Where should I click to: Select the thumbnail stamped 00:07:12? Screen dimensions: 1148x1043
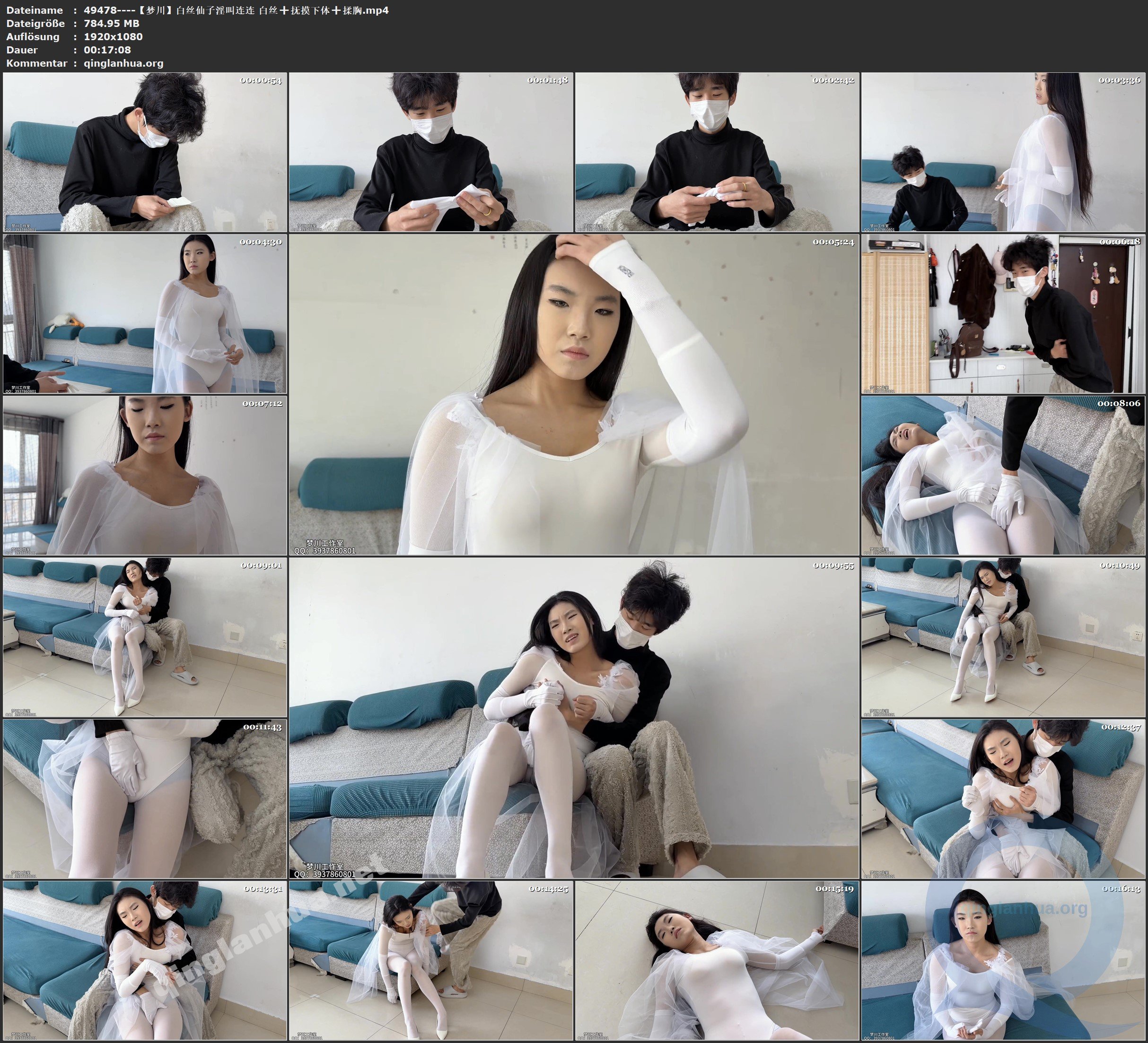click(145, 475)
